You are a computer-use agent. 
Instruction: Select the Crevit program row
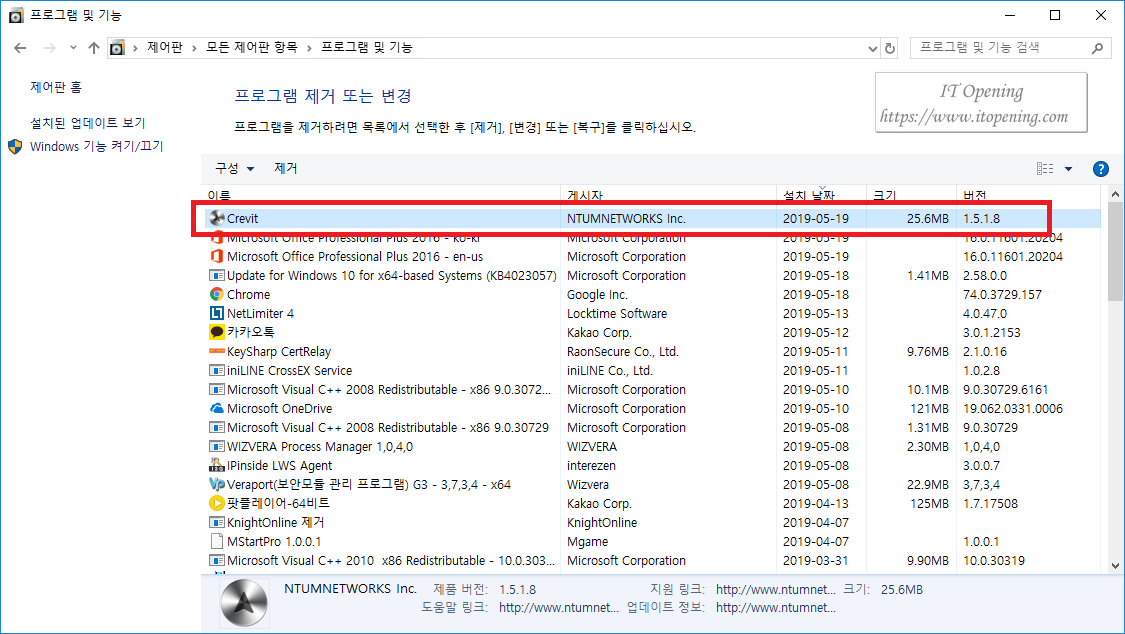(x=652, y=218)
